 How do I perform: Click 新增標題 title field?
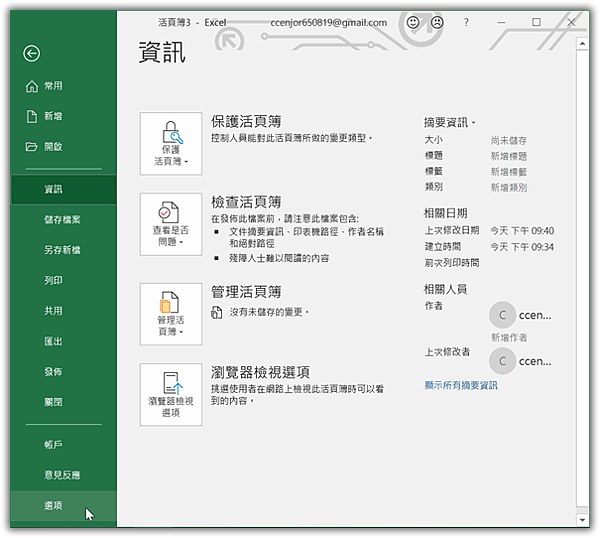pyautogui.click(x=509, y=156)
